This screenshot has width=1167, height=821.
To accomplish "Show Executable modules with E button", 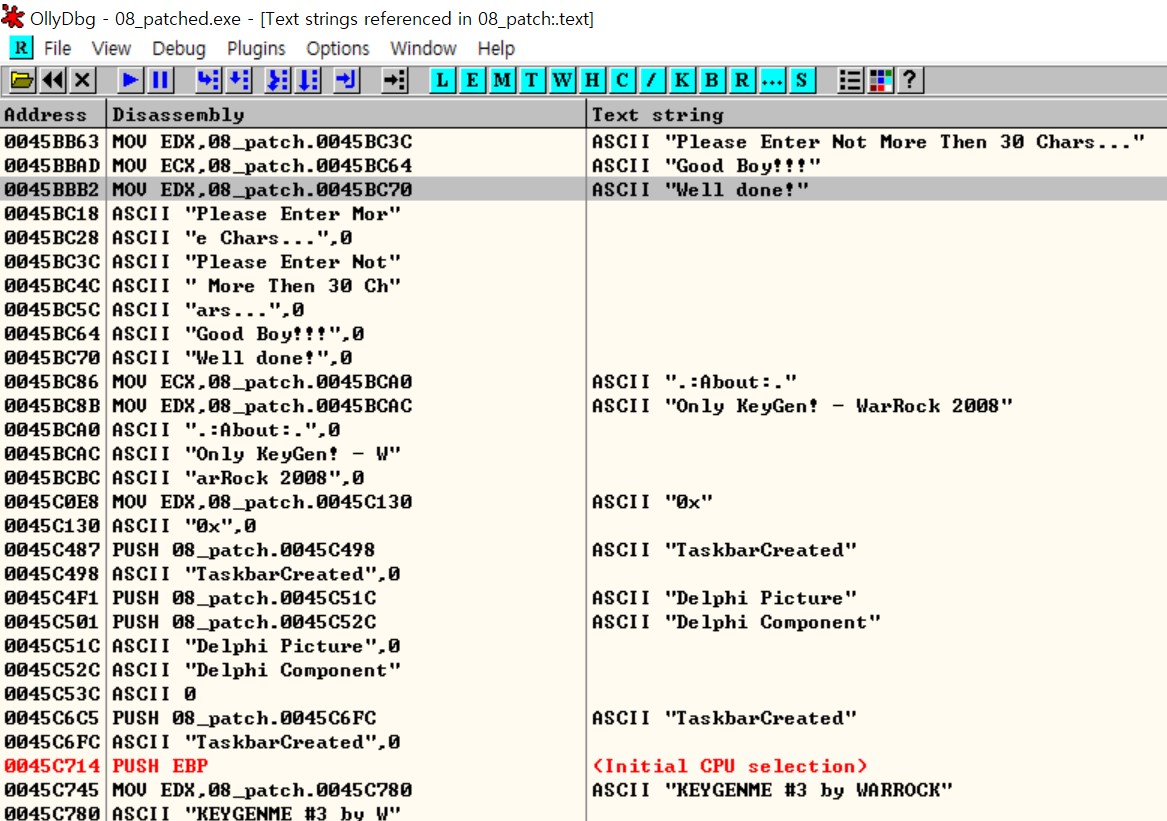I will pyautogui.click(x=472, y=80).
